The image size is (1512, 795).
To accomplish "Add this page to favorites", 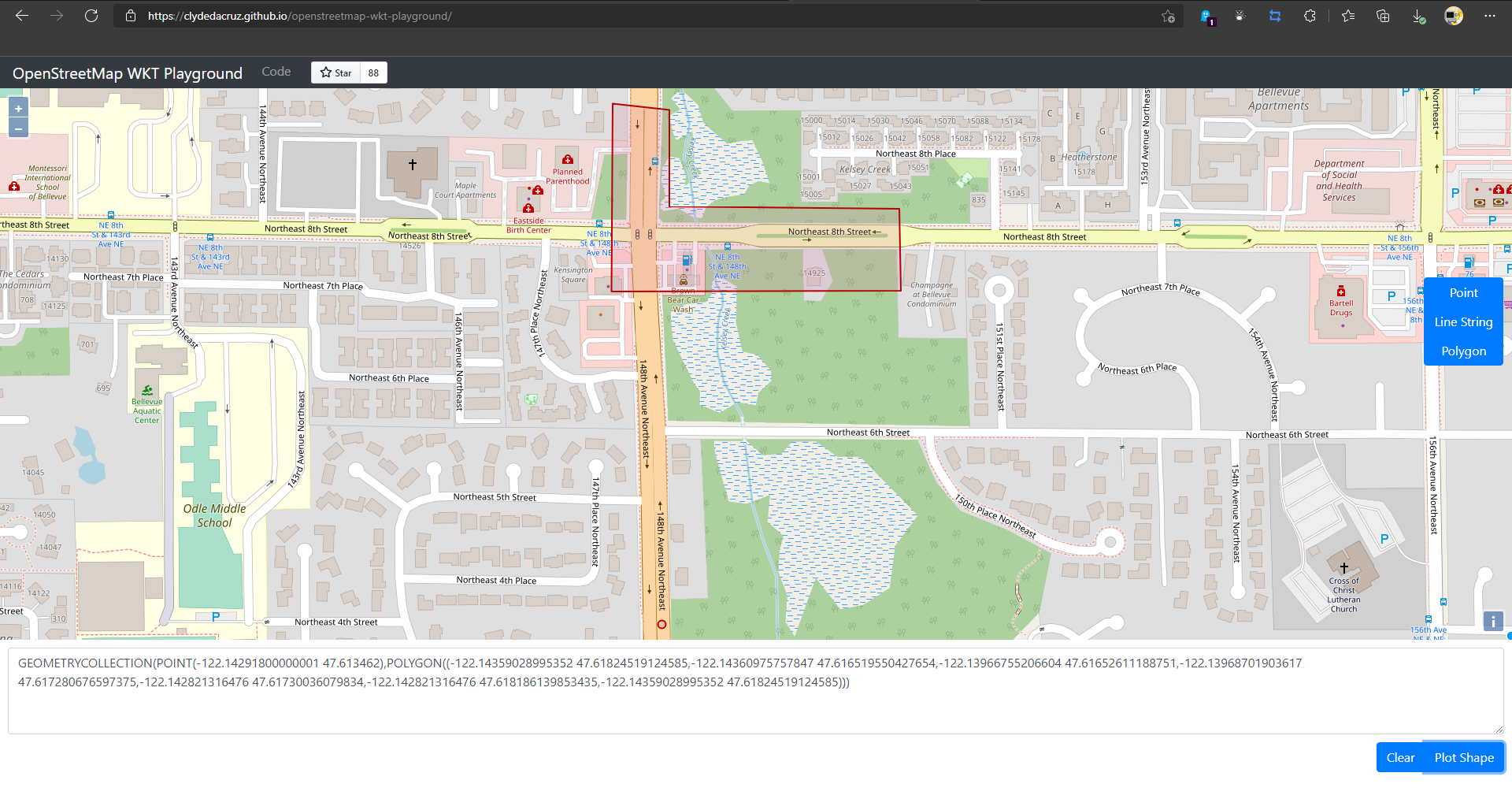I will [x=1168, y=16].
